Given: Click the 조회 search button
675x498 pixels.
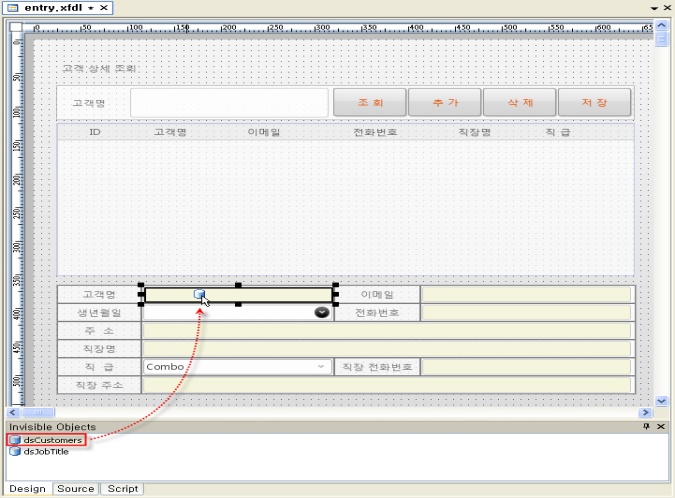Looking at the screenshot, I should tap(369, 103).
